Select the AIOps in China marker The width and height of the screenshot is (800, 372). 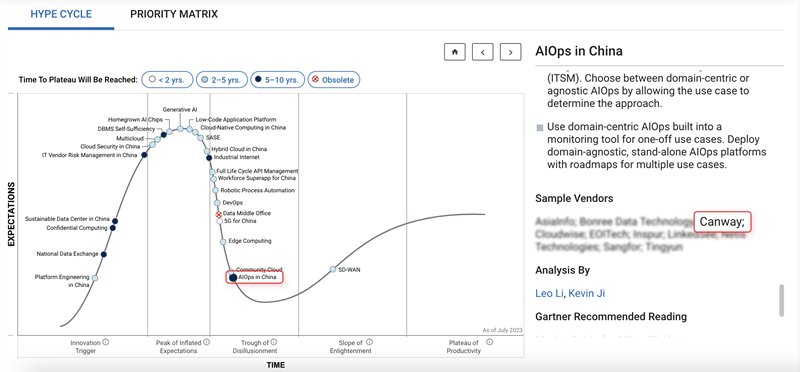[x=233, y=278]
